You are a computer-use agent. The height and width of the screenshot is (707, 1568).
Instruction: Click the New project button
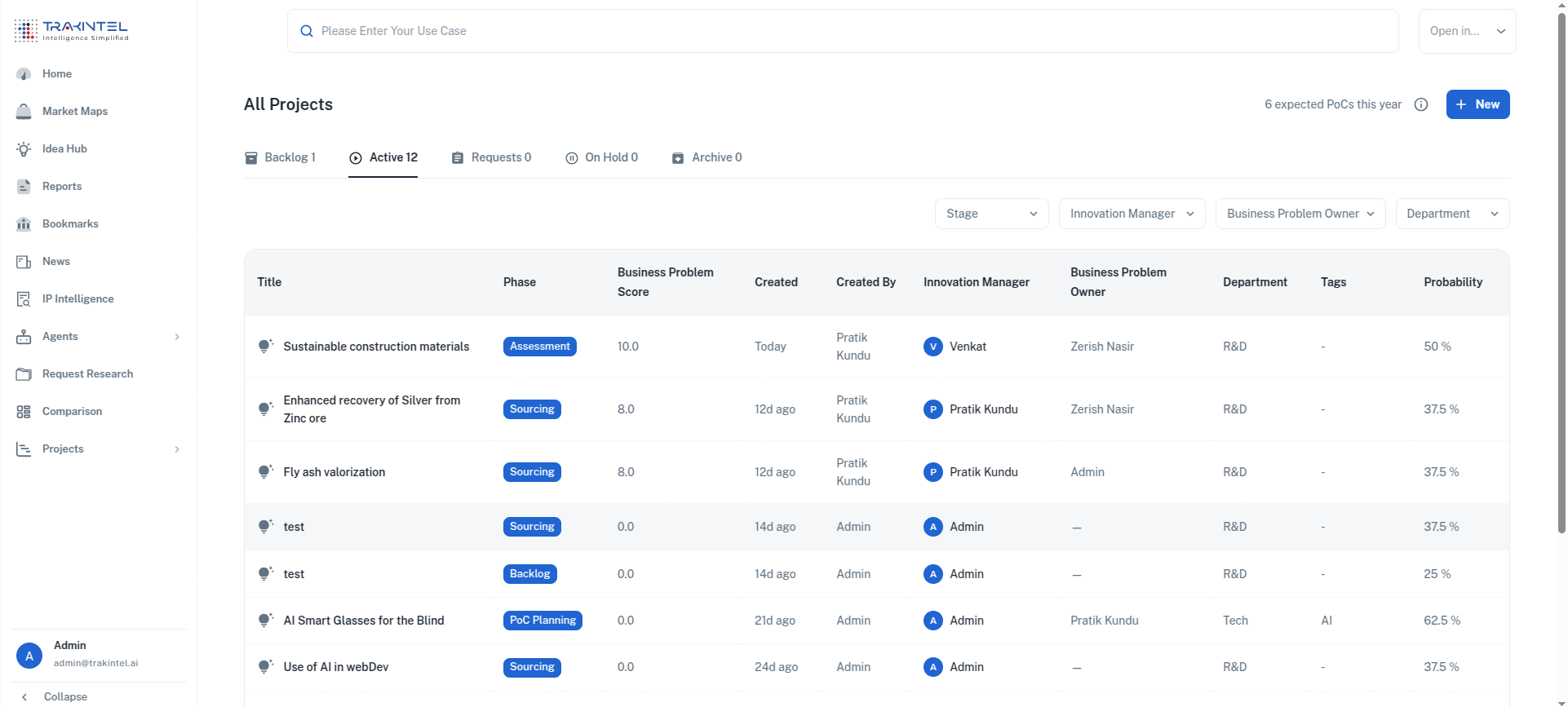click(1477, 104)
